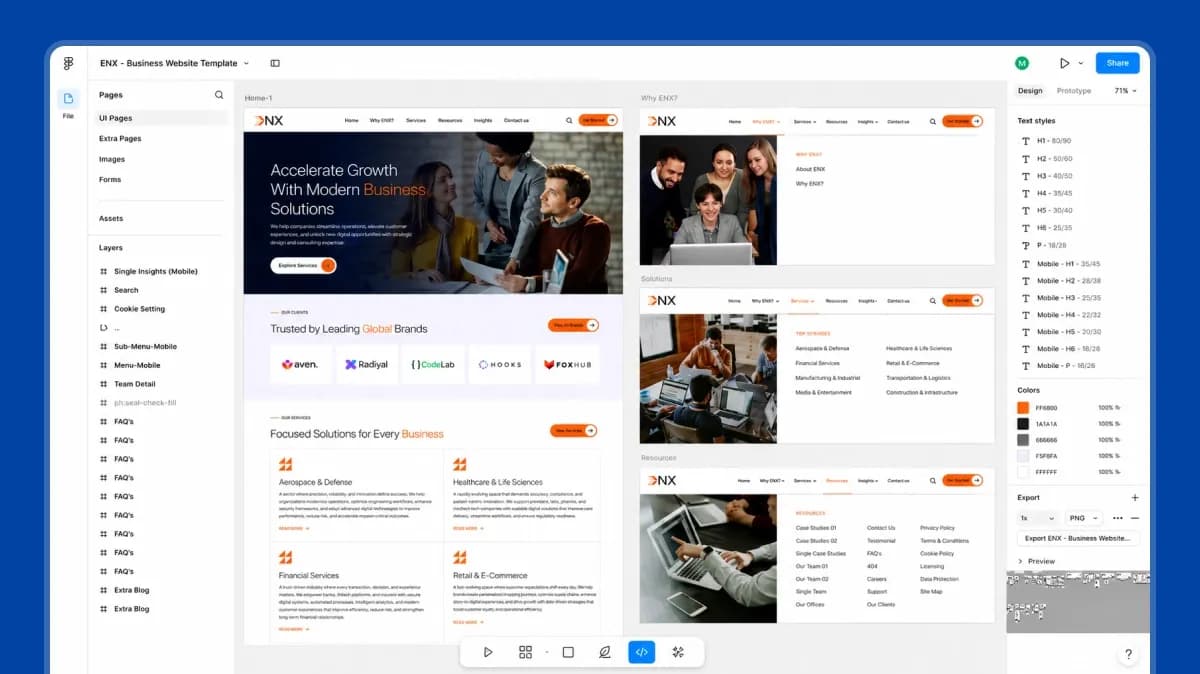
Task: Click the H1 - 80/90 text style icon
Action: pyautogui.click(x=1025, y=141)
